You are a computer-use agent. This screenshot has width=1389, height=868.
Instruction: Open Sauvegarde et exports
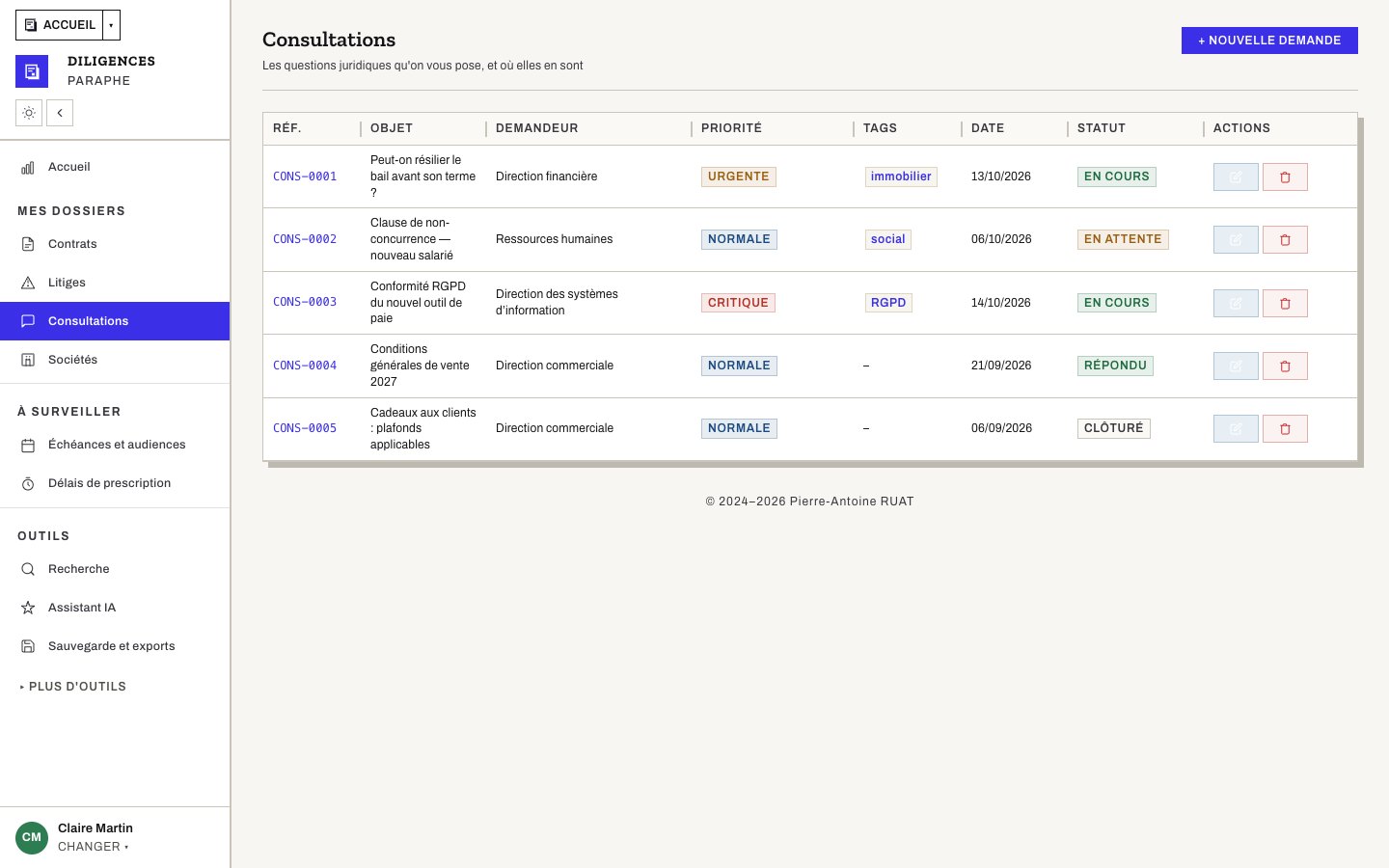click(x=115, y=646)
